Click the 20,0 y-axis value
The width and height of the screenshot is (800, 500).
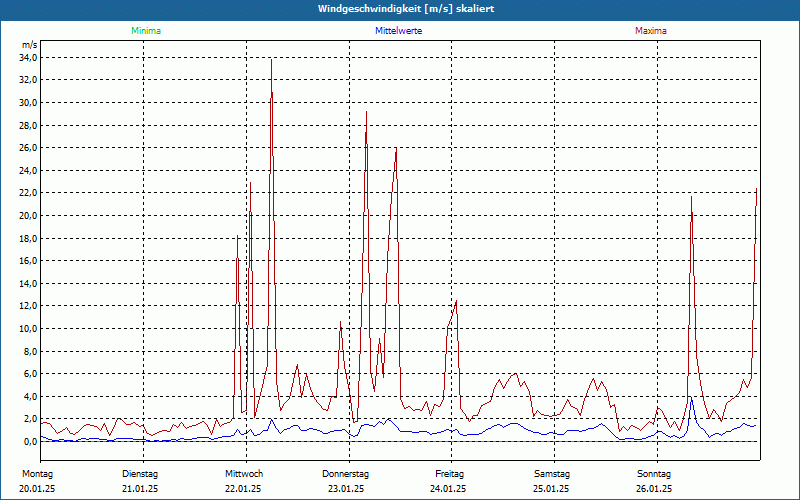click(28, 215)
